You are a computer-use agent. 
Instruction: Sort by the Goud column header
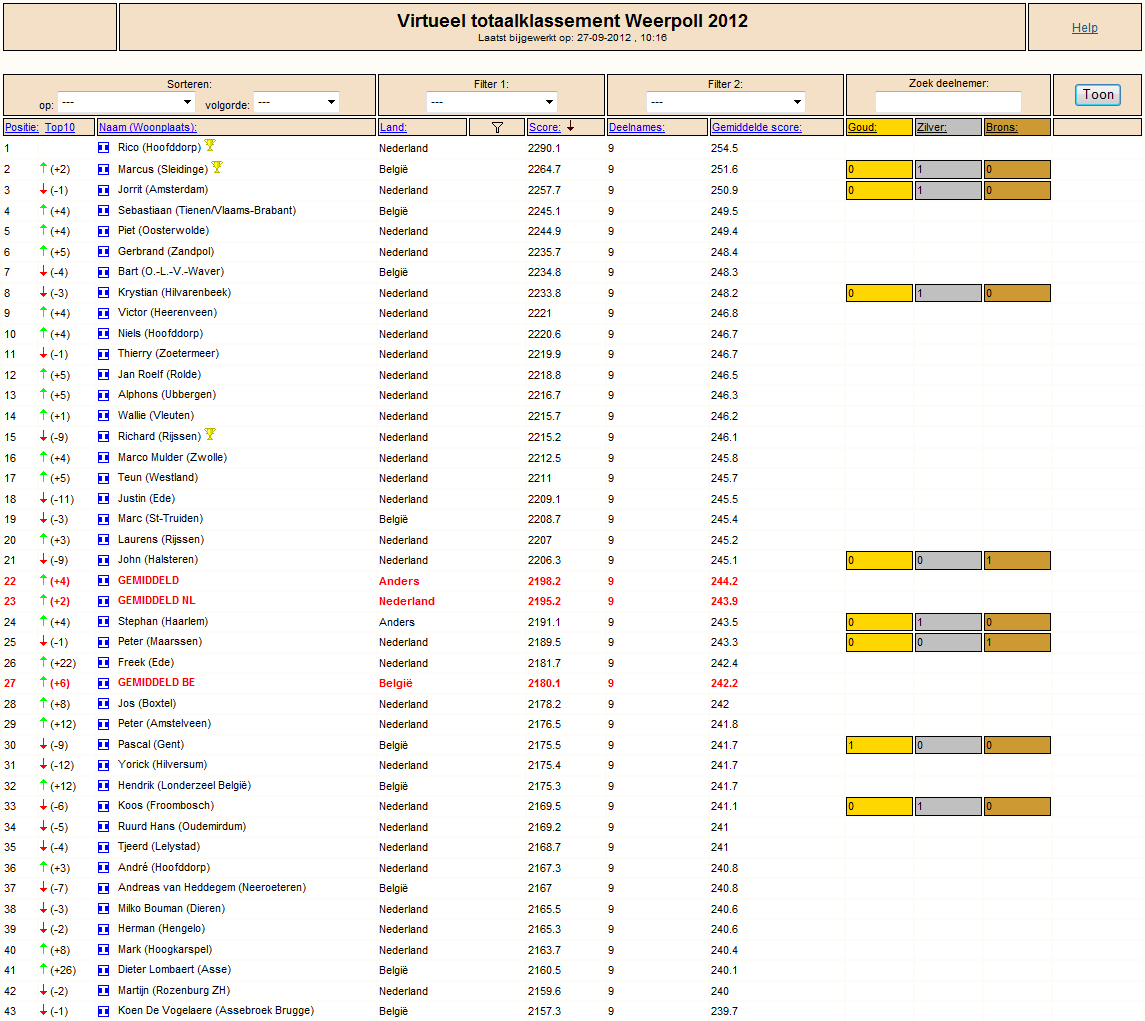coord(862,127)
